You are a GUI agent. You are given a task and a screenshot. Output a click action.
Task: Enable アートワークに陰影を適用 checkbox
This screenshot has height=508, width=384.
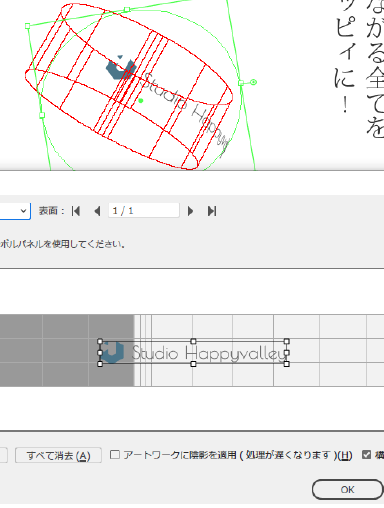pos(115,454)
